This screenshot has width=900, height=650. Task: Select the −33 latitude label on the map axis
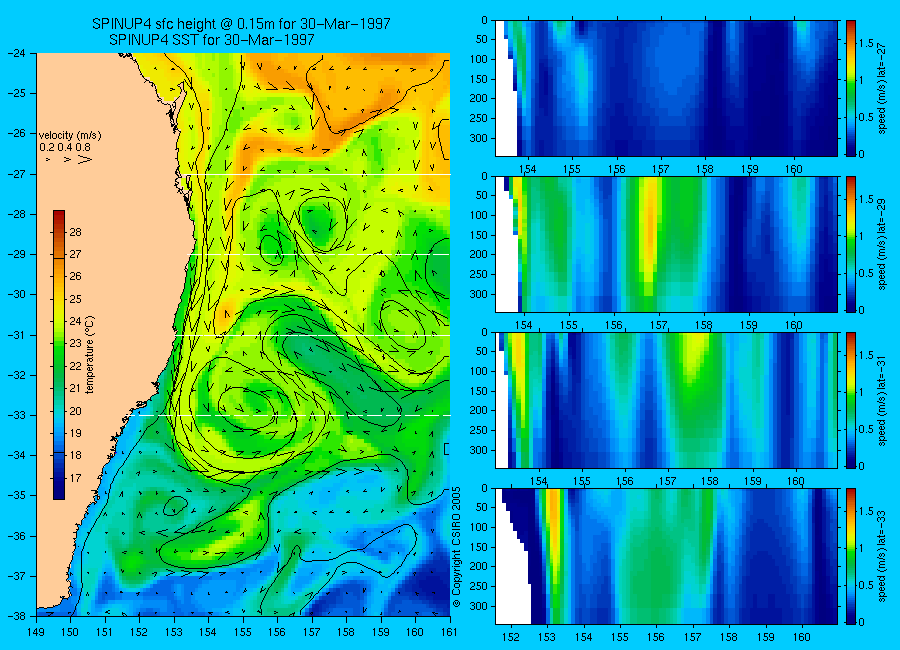tap(17, 415)
